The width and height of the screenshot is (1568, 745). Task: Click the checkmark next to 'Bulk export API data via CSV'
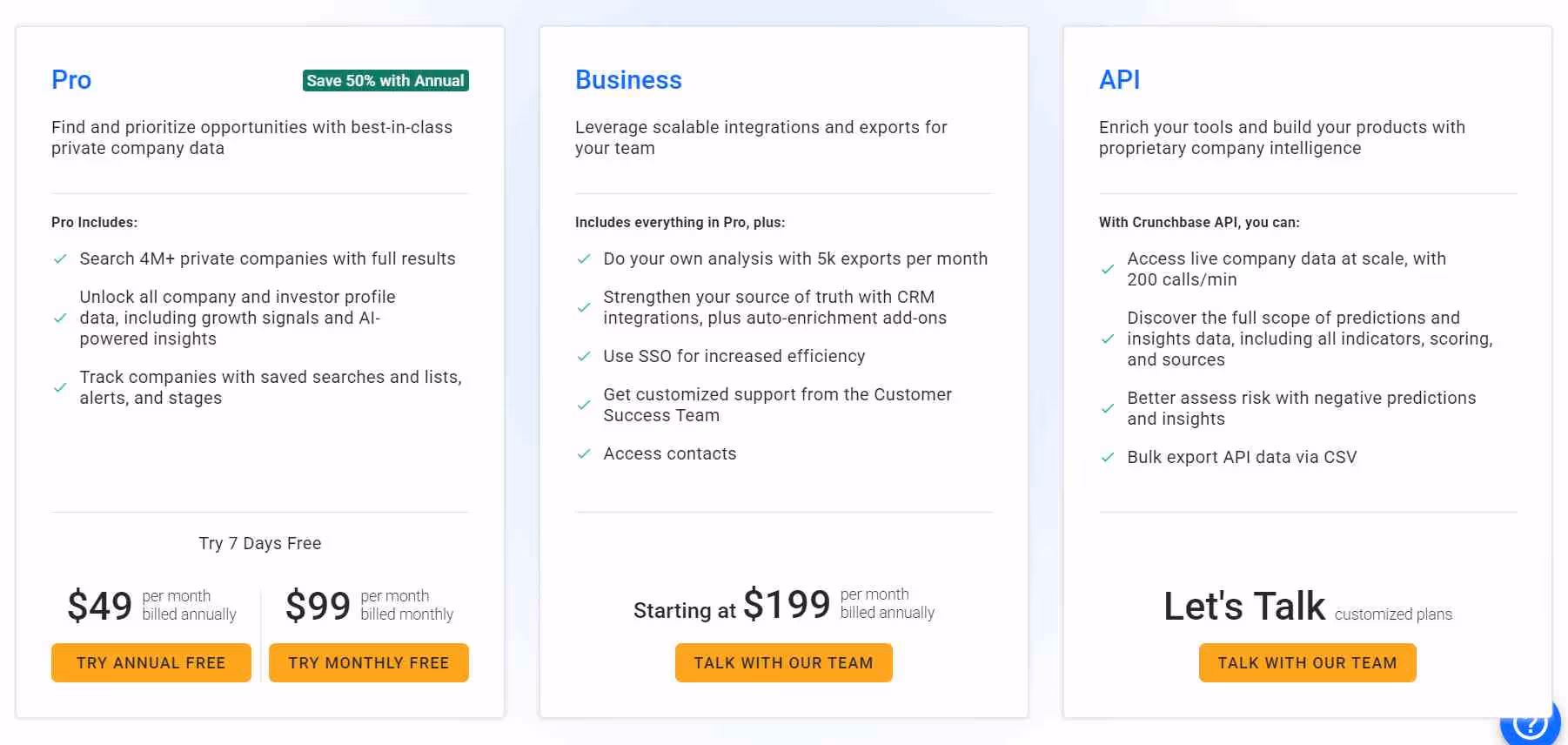click(x=1109, y=457)
